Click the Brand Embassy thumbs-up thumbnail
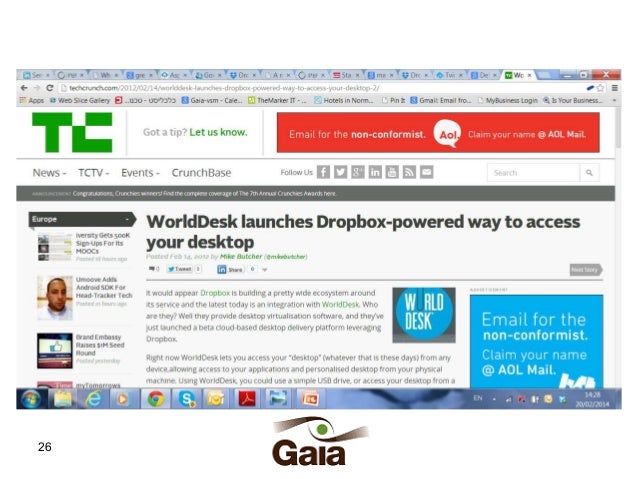The width and height of the screenshot is (638, 479). 55,351
